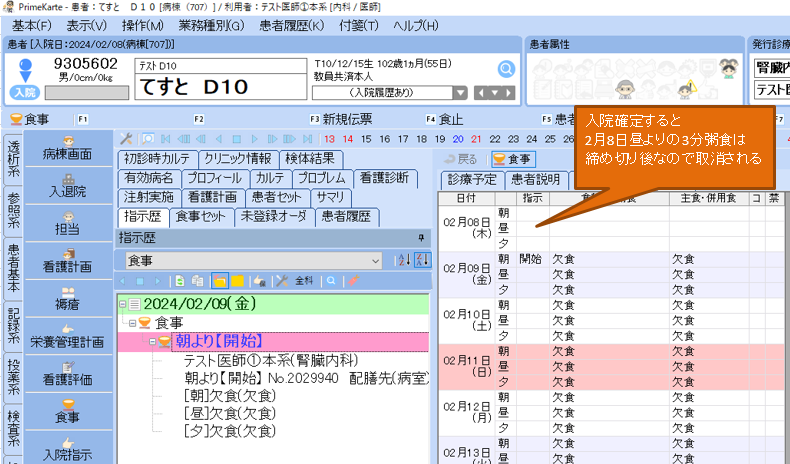790x464 pixels.
Task: Switch to the クリニック情報 tab
Action: [237, 159]
